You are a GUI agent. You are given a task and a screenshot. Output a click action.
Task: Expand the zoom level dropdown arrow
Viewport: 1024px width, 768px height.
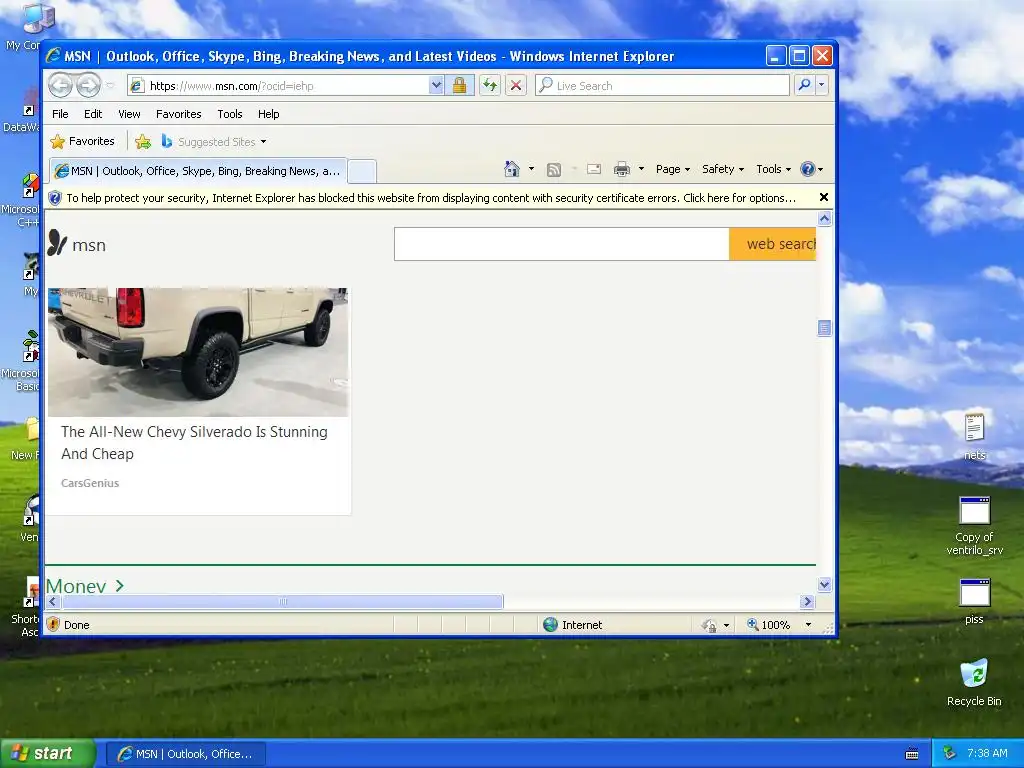(x=808, y=625)
